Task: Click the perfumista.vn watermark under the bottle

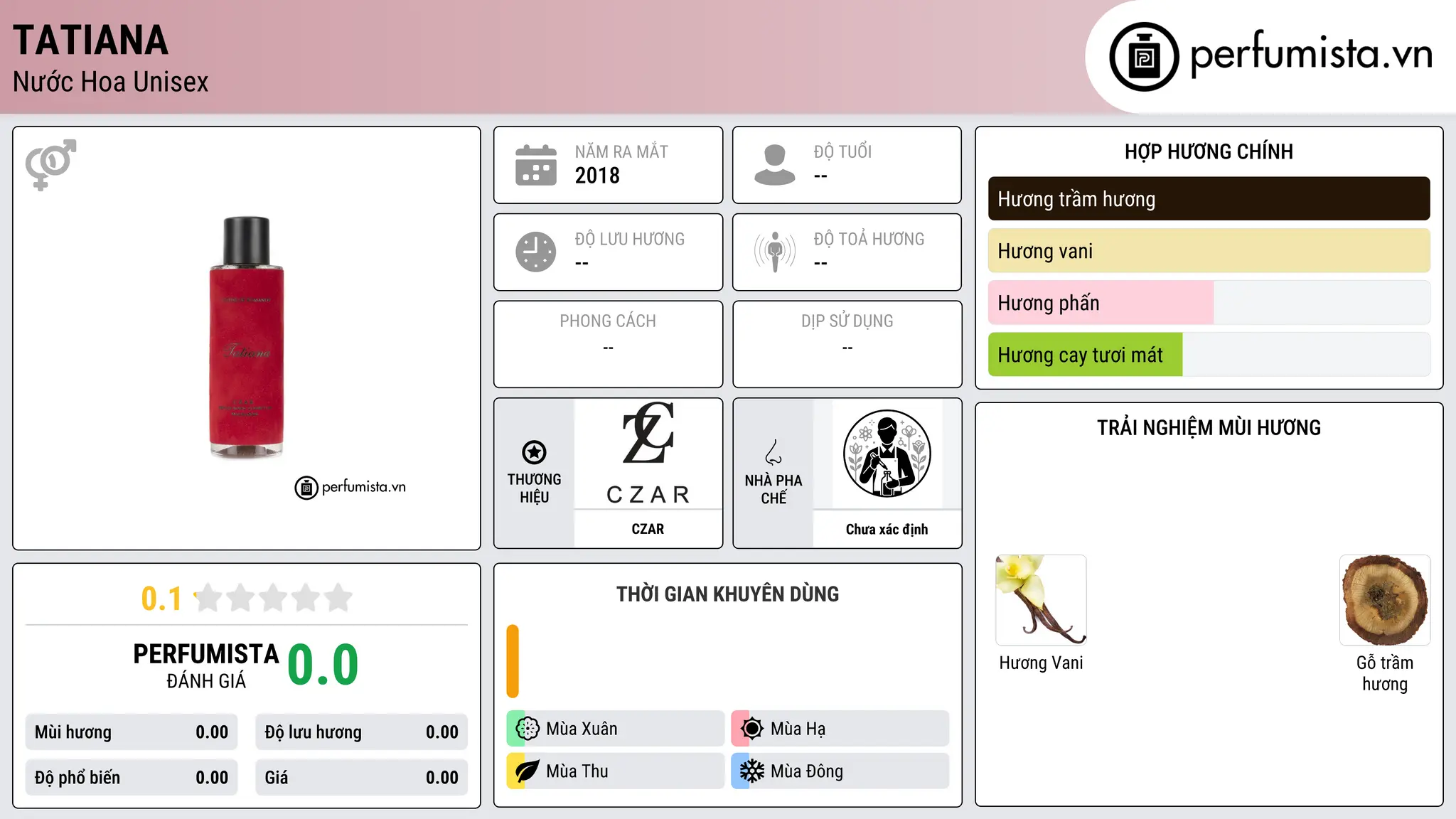Action: [x=350, y=488]
